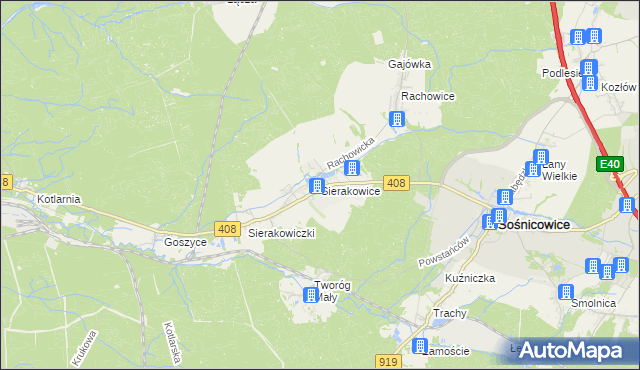The height and width of the screenshot is (370, 640).
Task: Select the left building icon of the top-right pair
Action: (578, 37)
